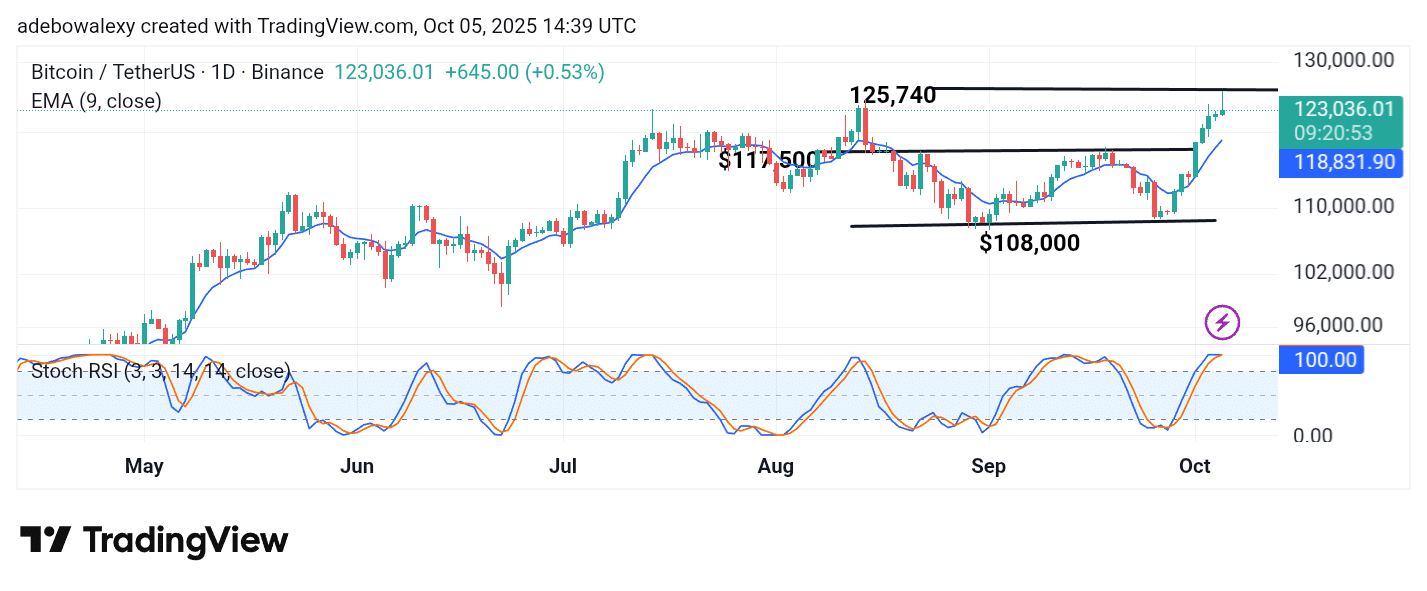
Task: Click the $117,500 level annotation
Action: [767, 160]
